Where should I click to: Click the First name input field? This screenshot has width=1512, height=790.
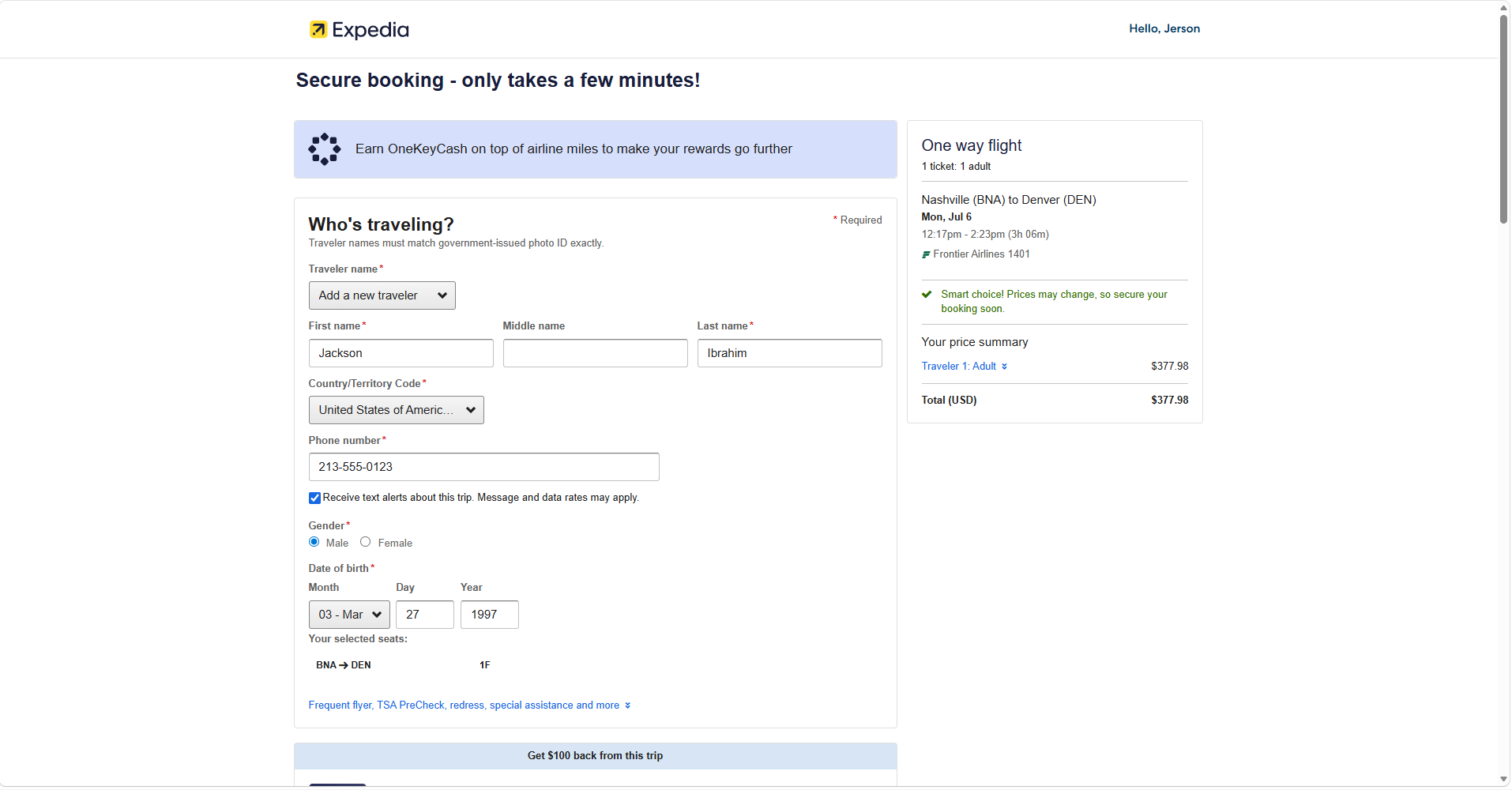(401, 353)
